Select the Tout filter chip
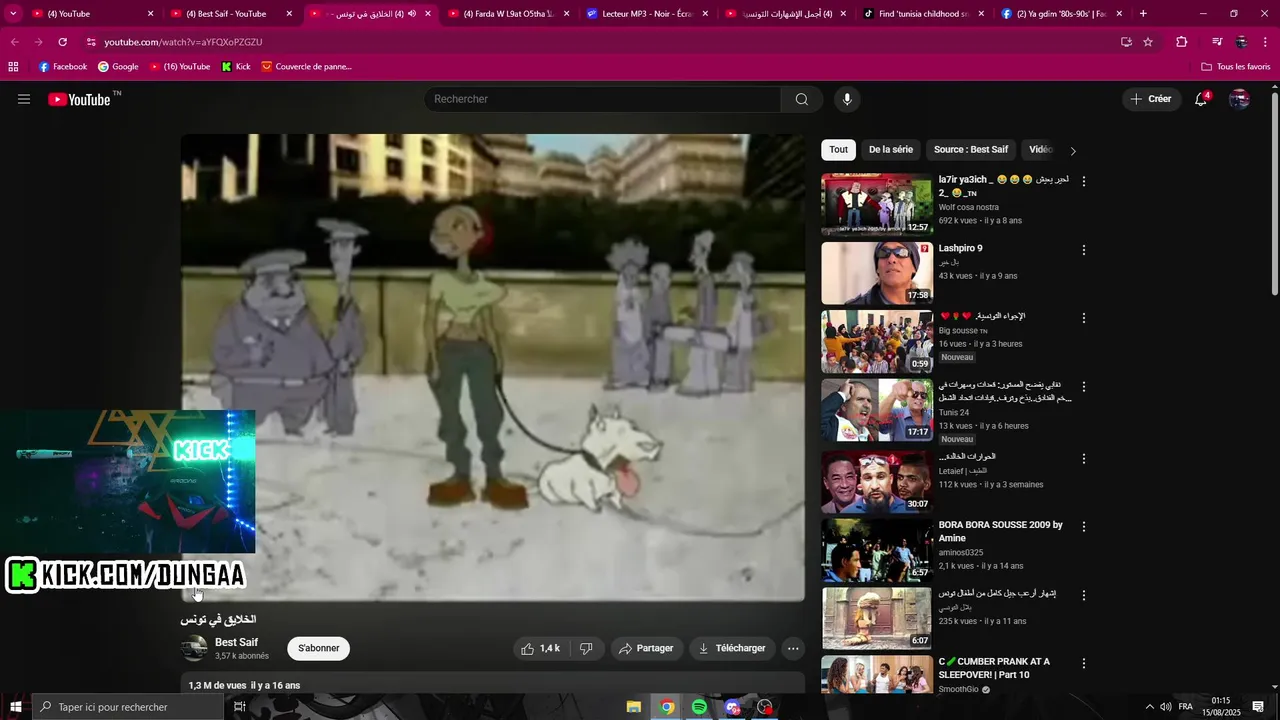Screen dimensions: 1280x720 click(x=839, y=150)
